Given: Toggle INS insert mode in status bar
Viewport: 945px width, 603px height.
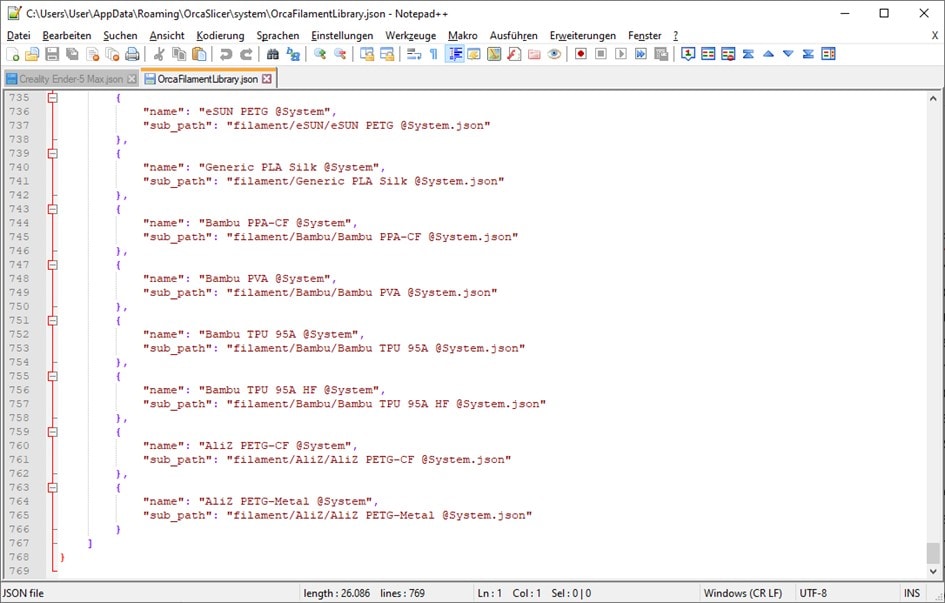Looking at the screenshot, I should pyautogui.click(x=911, y=593).
